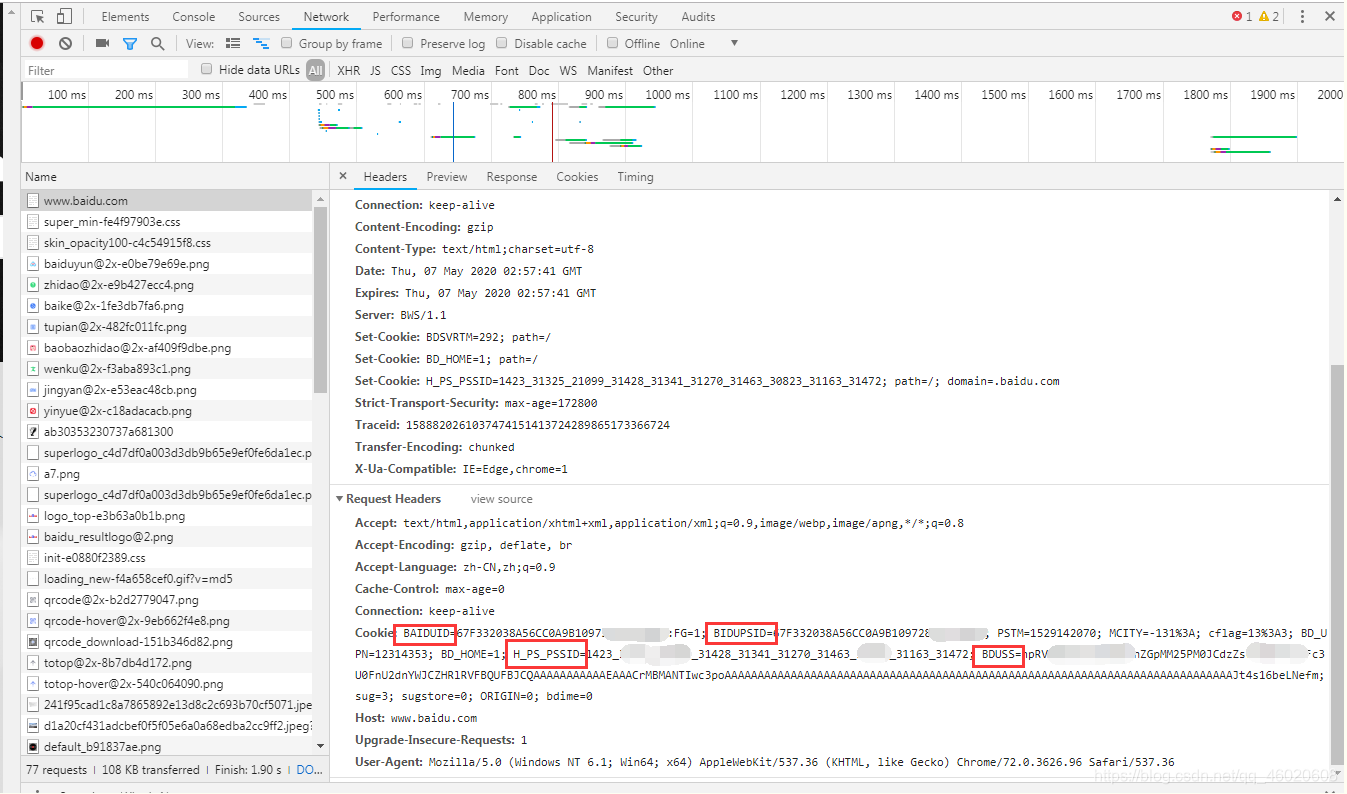Screen dimensions: 1347x794
Task: Enable Preserve log checkbox
Action: point(408,43)
